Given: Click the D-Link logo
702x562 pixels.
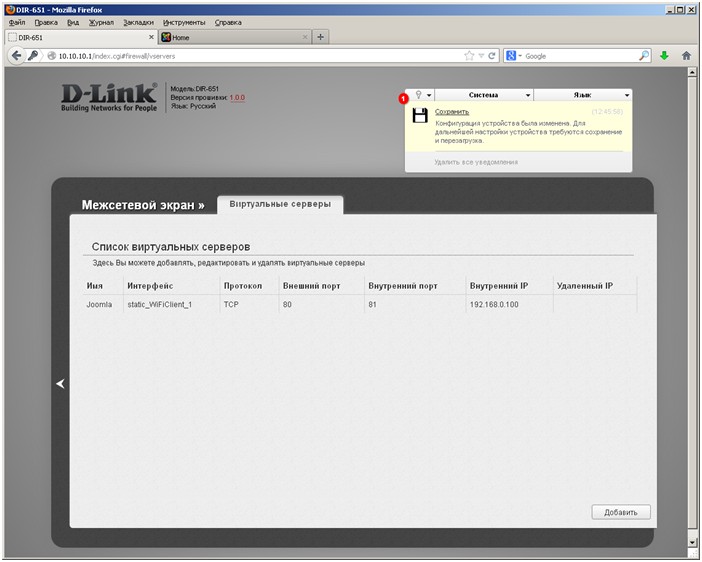Looking at the screenshot, I should point(109,97).
